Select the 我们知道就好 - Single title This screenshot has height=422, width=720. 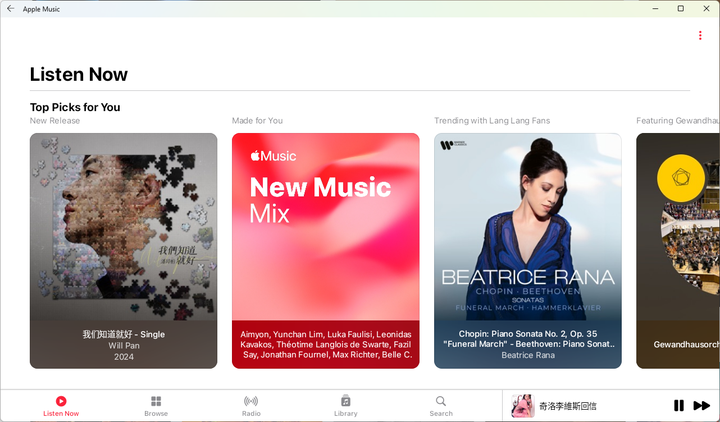click(x=124, y=334)
